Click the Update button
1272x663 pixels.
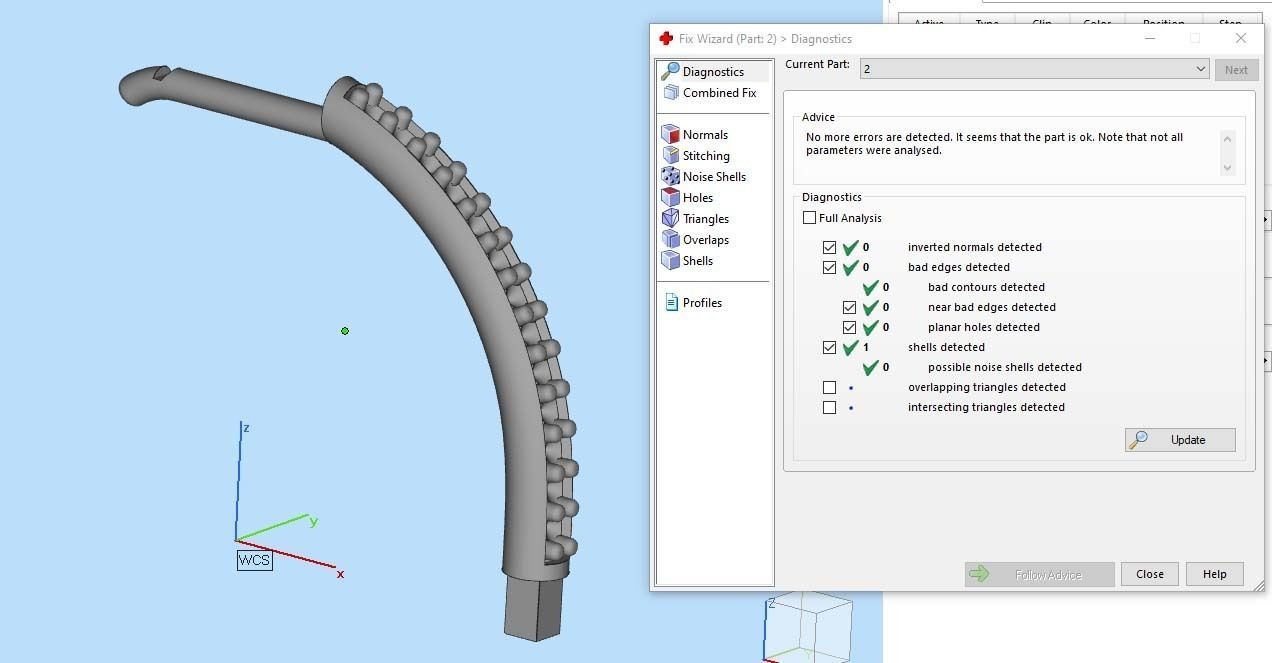(1180, 440)
